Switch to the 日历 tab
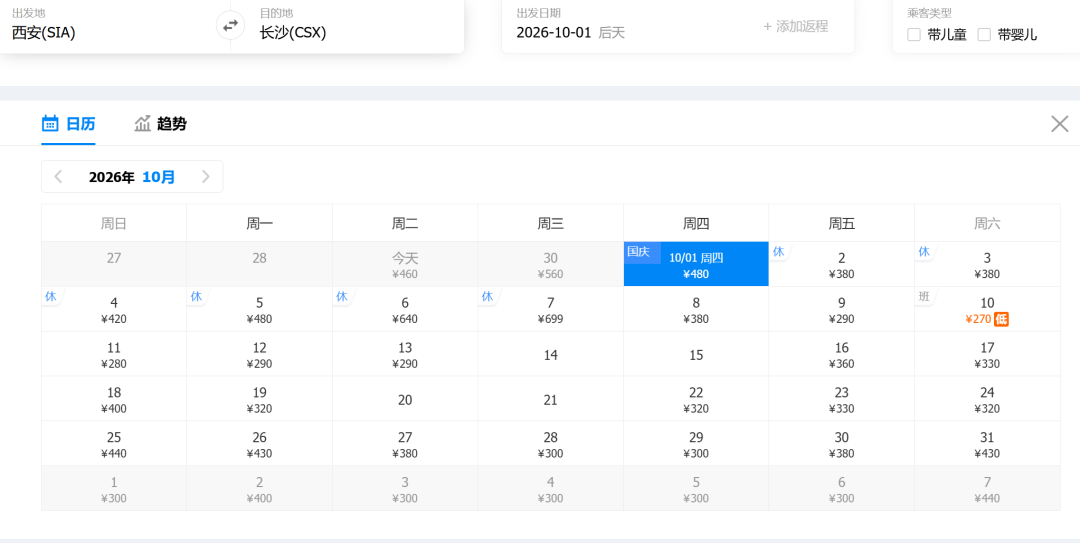The width and height of the screenshot is (1080, 543). pyautogui.click(x=68, y=124)
